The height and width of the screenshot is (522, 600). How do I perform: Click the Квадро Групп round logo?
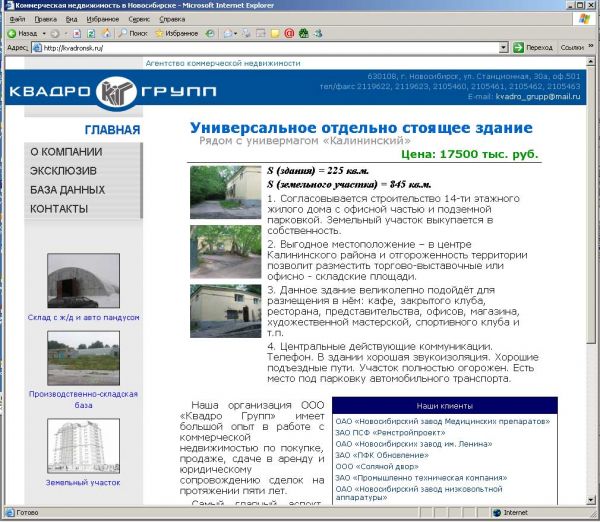116,91
